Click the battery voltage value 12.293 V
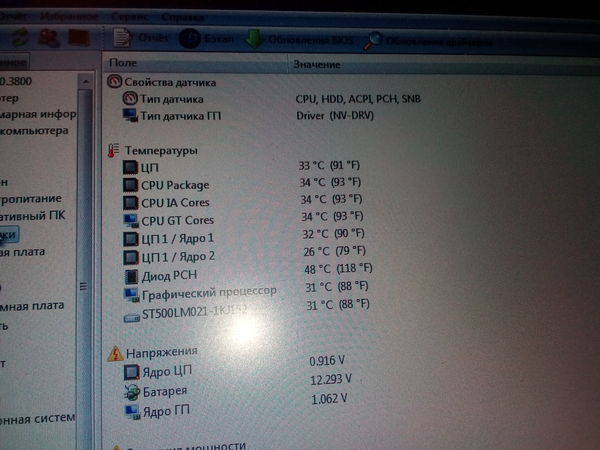Image resolution: width=600 pixels, height=450 pixels. tap(331, 380)
